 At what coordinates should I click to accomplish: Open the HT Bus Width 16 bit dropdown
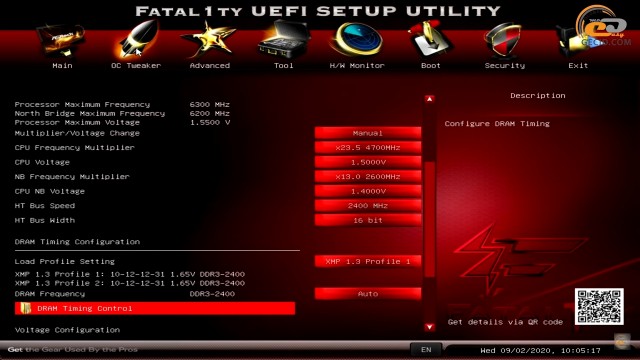(x=368, y=220)
